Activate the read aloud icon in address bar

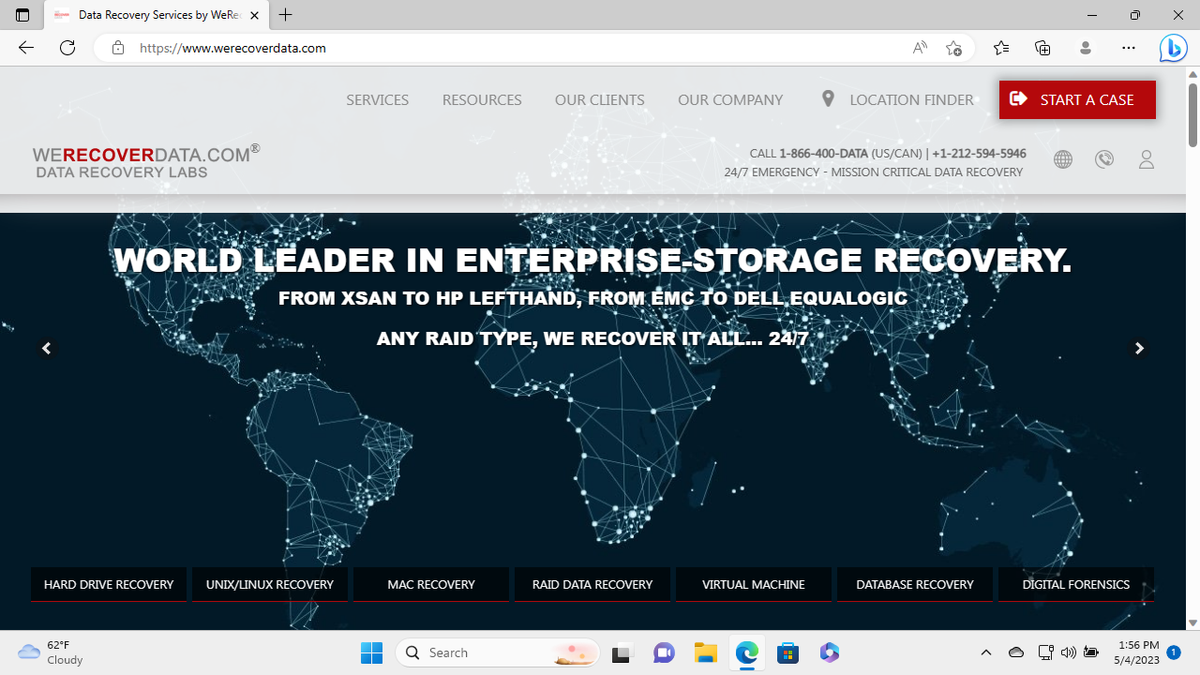[918, 47]
